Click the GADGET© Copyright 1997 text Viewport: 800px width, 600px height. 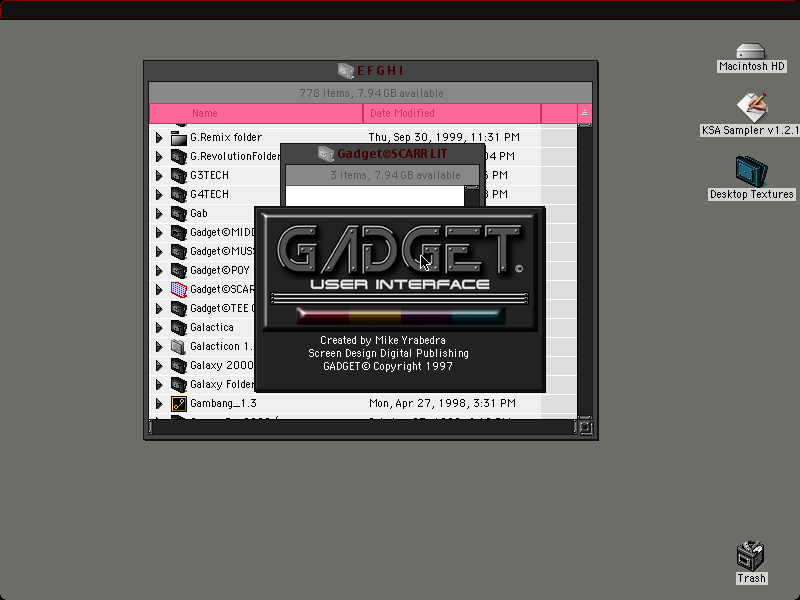(x=388, y=366)
